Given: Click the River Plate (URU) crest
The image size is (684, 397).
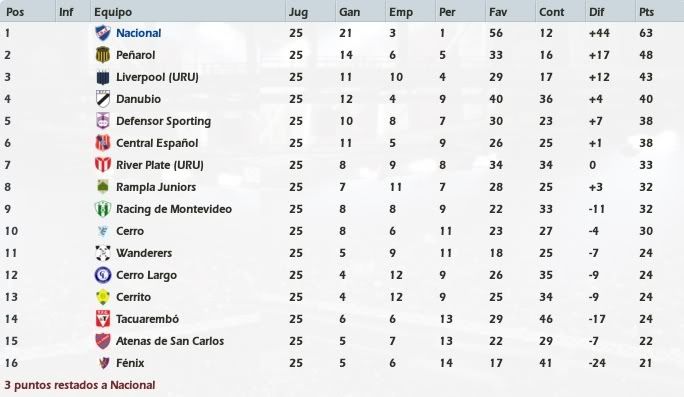Looking at the screenshot, I should pos(103,165).
